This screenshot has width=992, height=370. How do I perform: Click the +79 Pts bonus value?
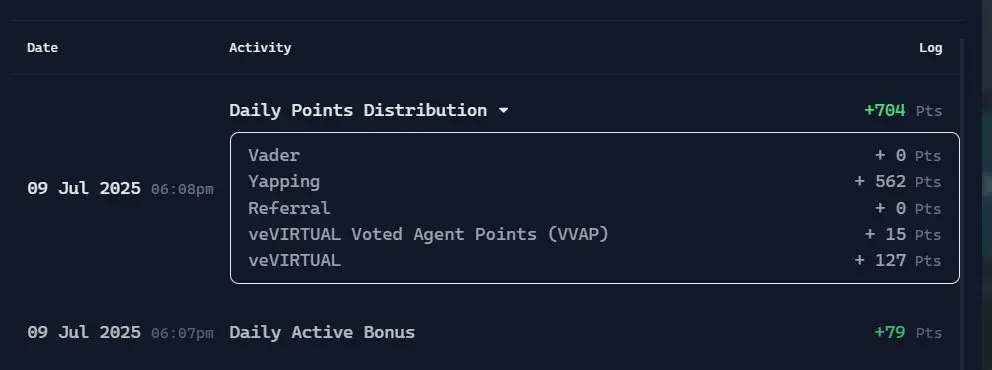tap(908, 332)
